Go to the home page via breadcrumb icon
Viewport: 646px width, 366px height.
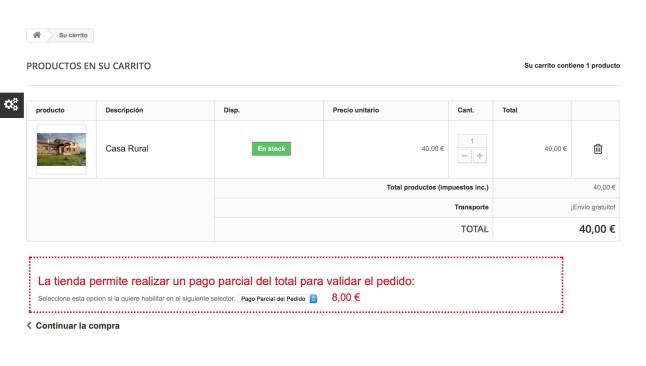[37, 35]
